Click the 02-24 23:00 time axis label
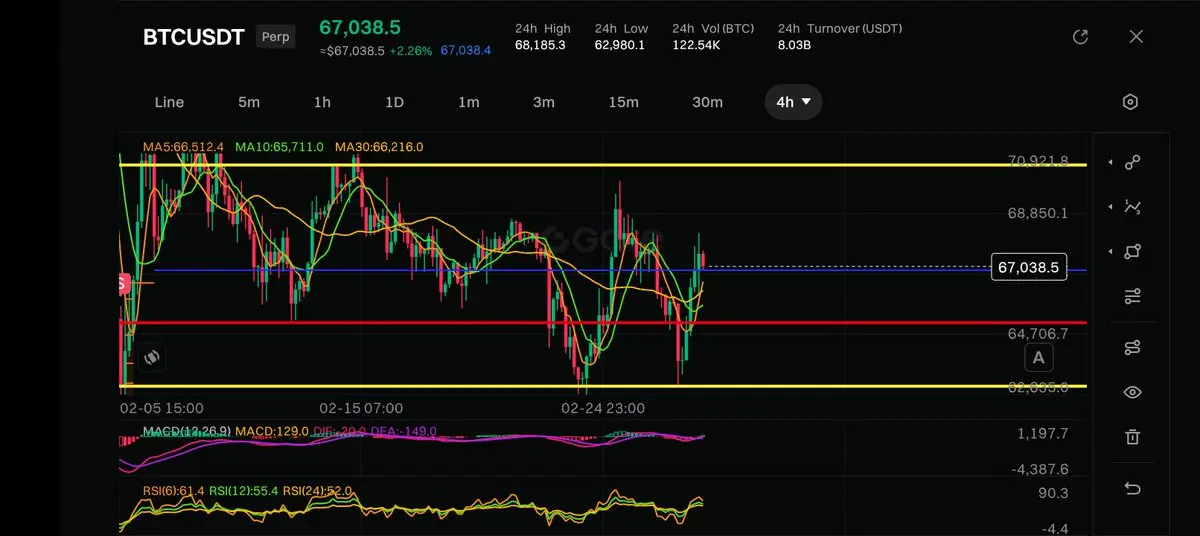1200x536 pixels. 603,408
